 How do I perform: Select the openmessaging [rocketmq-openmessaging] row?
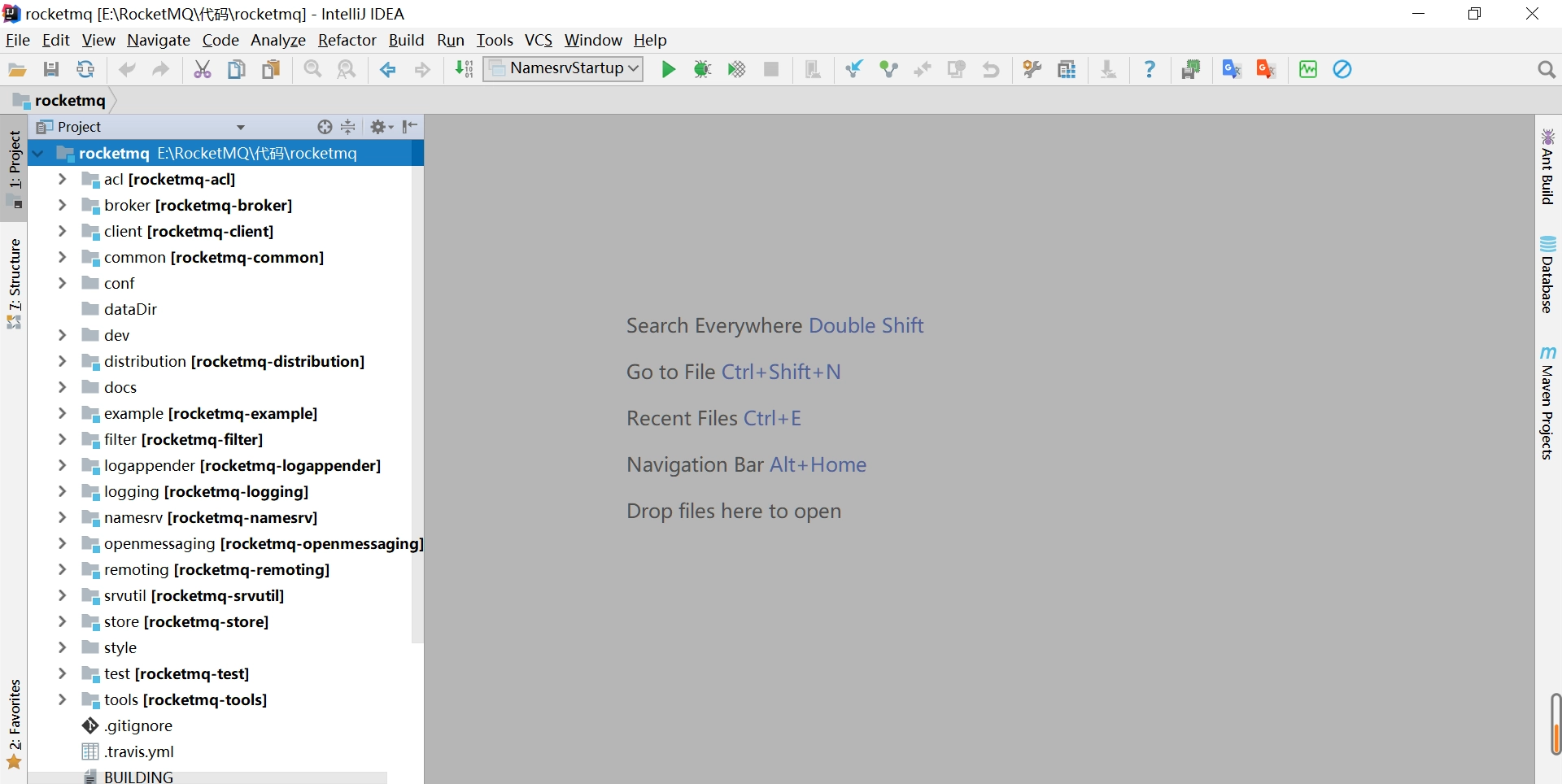220,543
